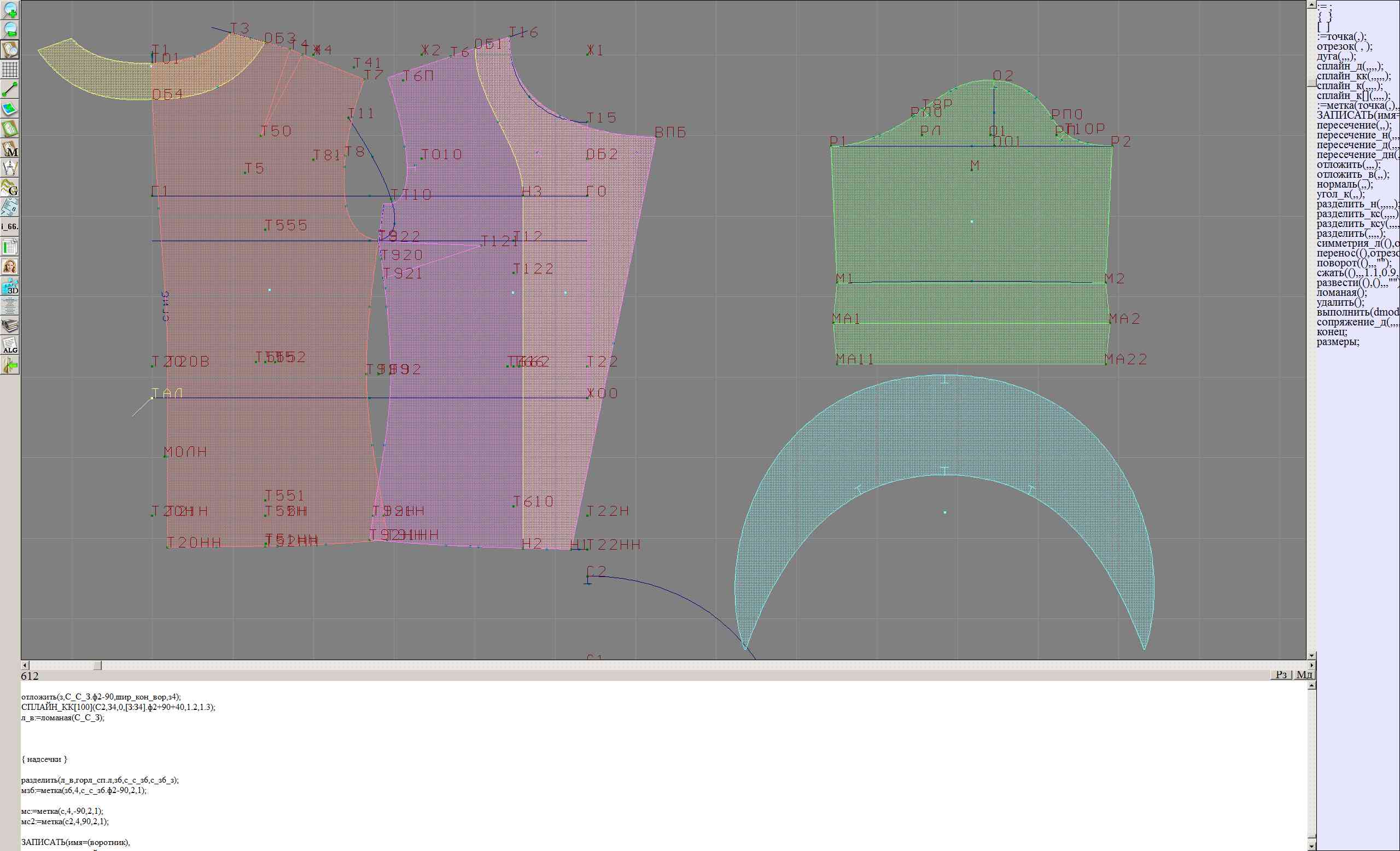
Task: Click the zoom out magnifier icon
Action: [x=10, y=30]
